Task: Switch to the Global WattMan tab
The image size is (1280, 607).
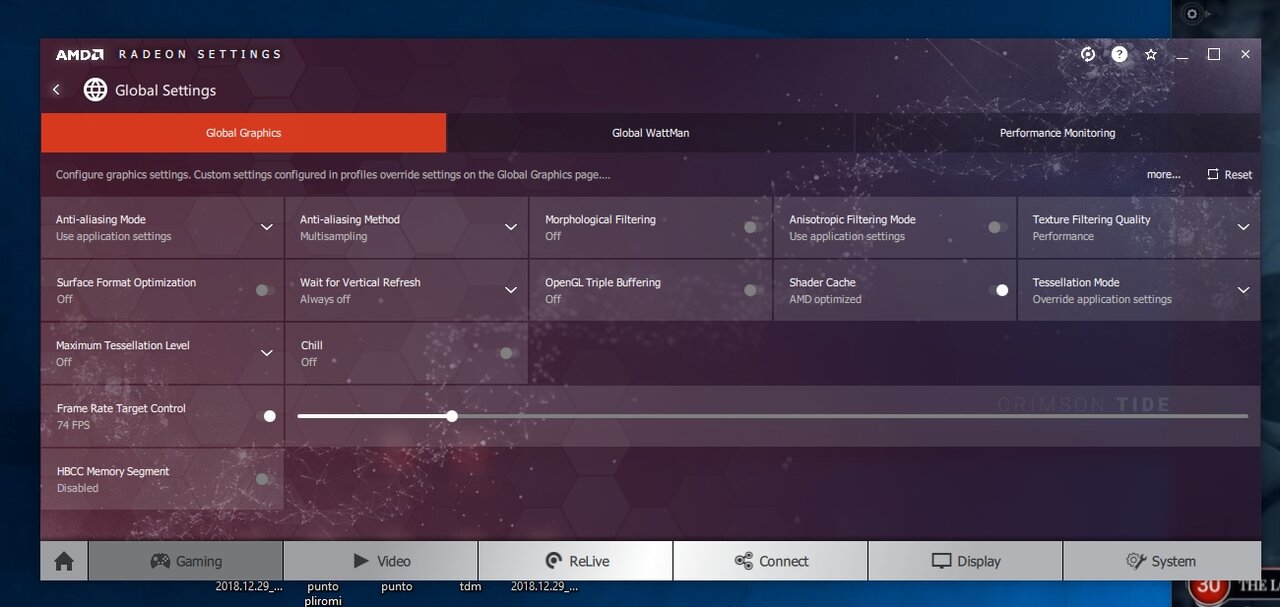Action: coord(650,133)
